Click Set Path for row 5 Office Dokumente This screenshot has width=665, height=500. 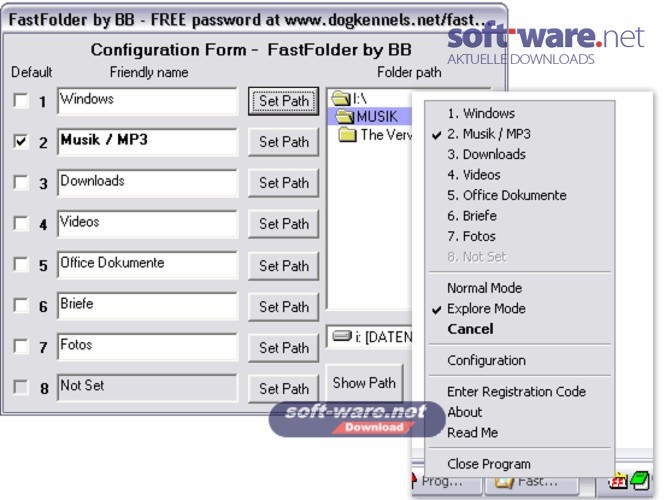(284, 266)
